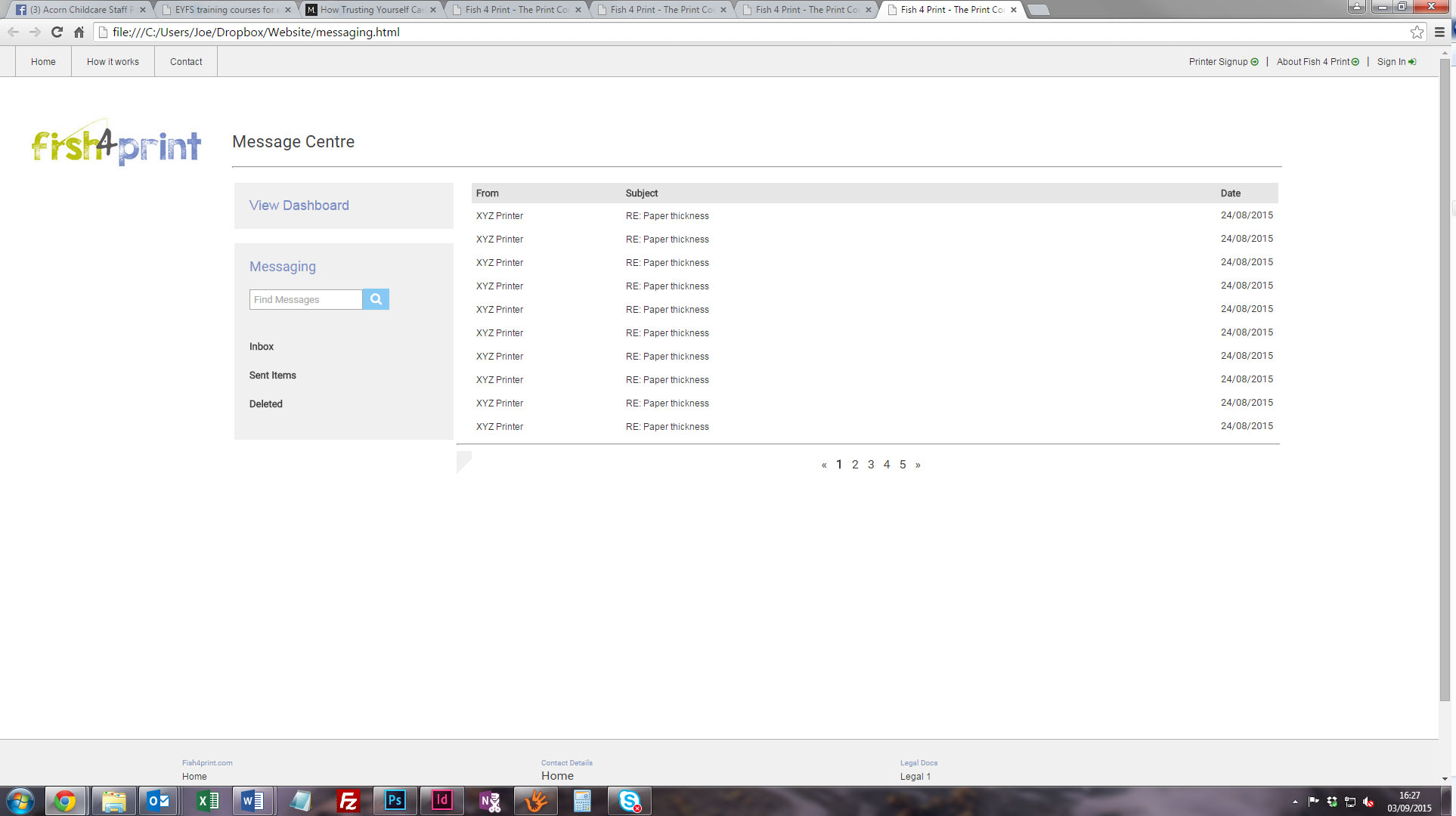Open a new browser tab

pyautogui.click(x=1039, y=10)
